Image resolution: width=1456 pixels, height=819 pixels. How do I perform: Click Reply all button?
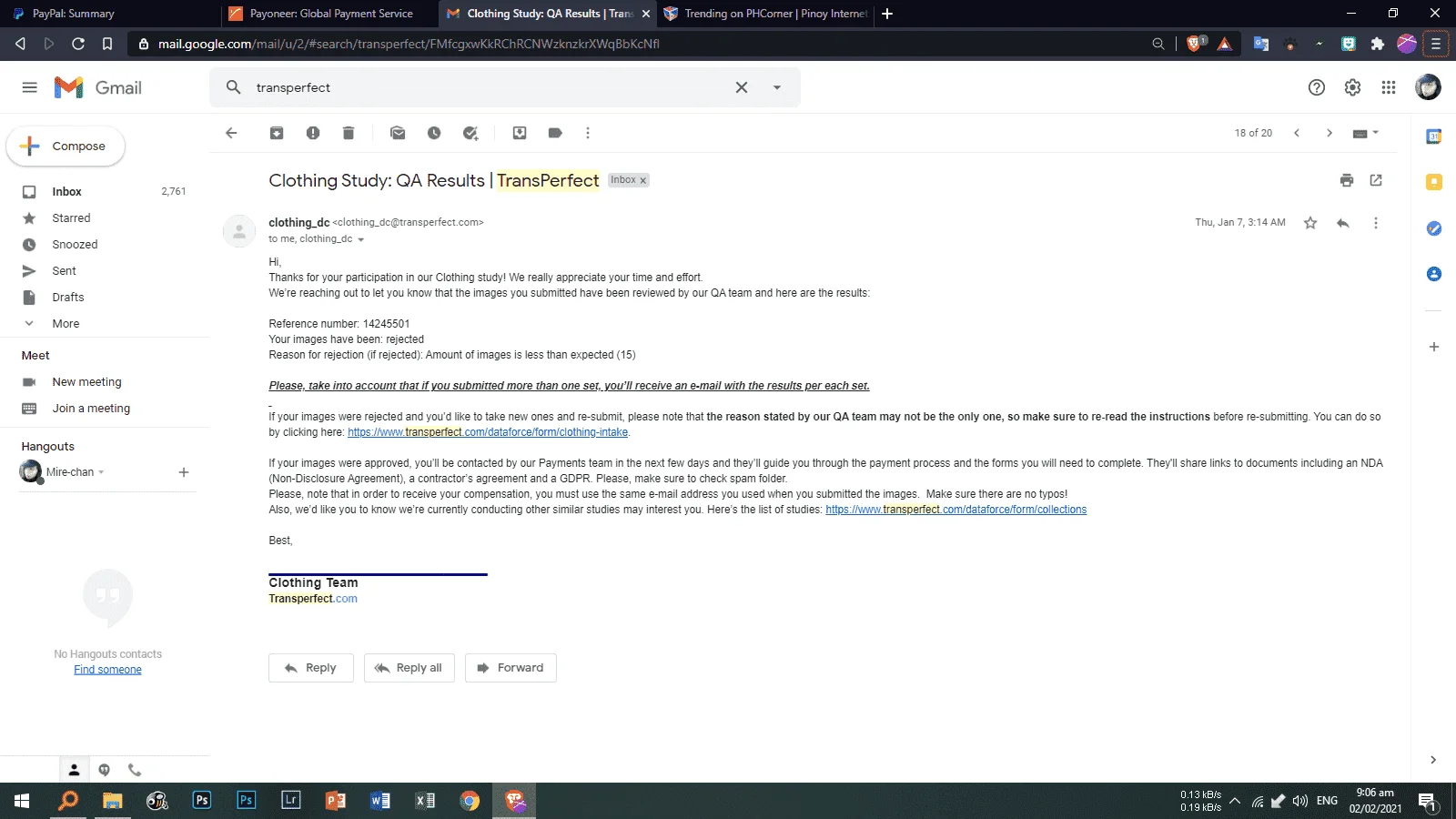tap(409, 668)
